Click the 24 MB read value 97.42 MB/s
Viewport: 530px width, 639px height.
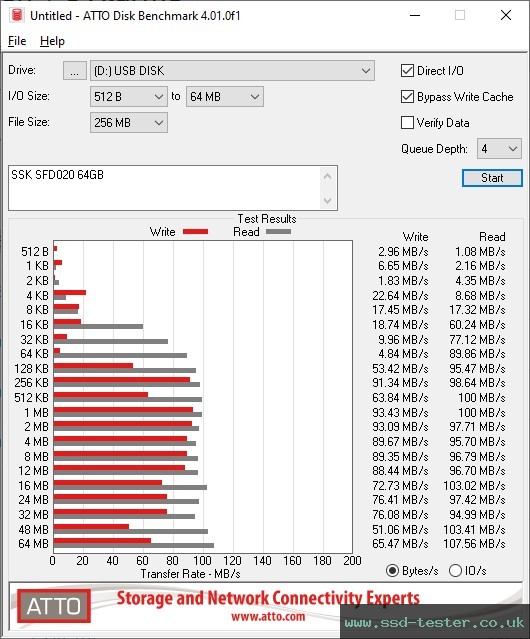tap(477, 500)
